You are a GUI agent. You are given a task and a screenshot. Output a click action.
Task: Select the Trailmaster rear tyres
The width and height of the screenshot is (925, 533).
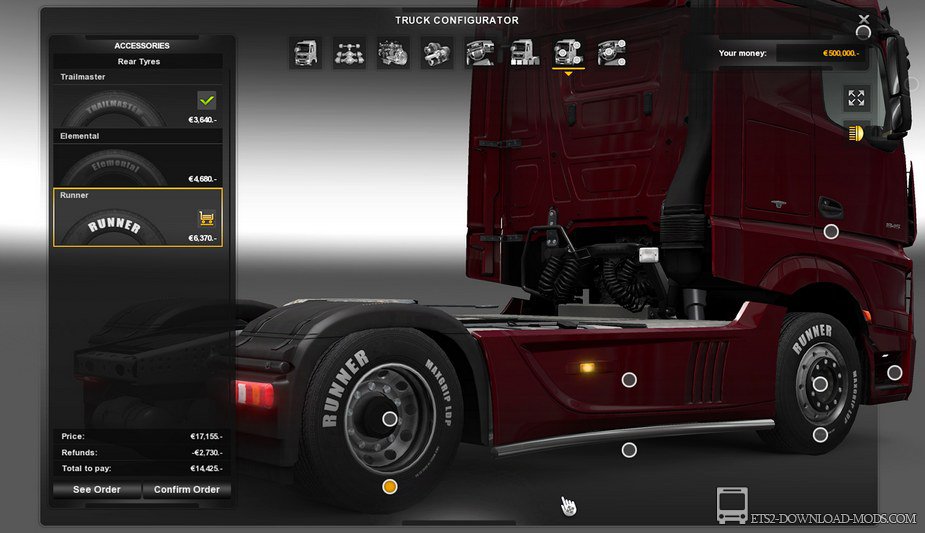[x=138, y=100]
